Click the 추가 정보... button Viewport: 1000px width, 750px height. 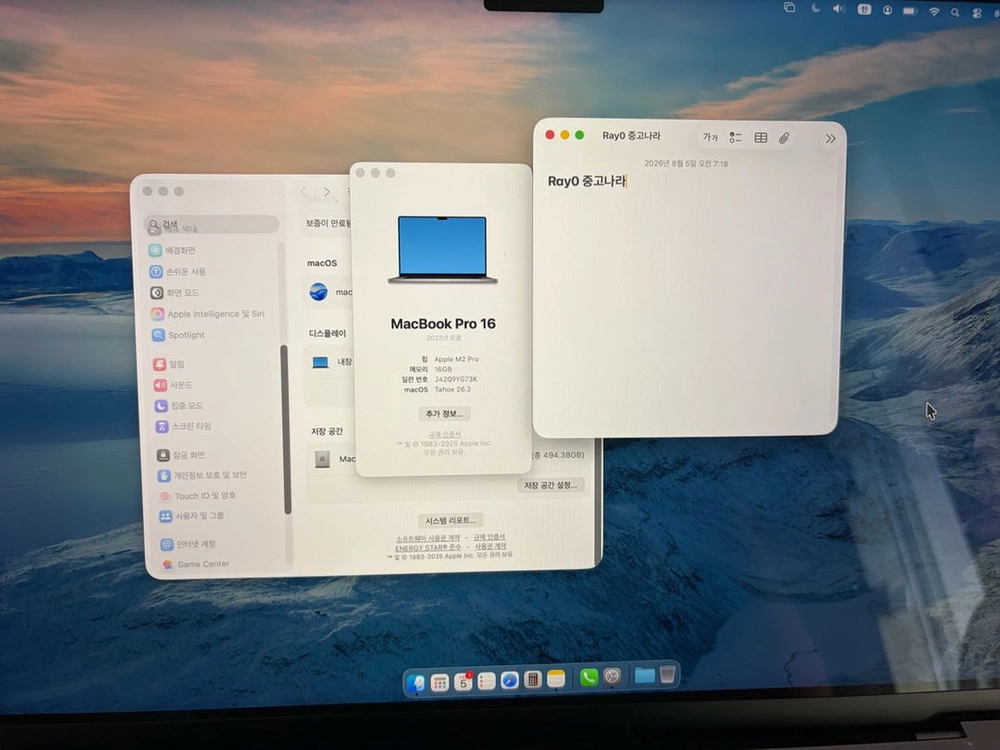[444, 414]
